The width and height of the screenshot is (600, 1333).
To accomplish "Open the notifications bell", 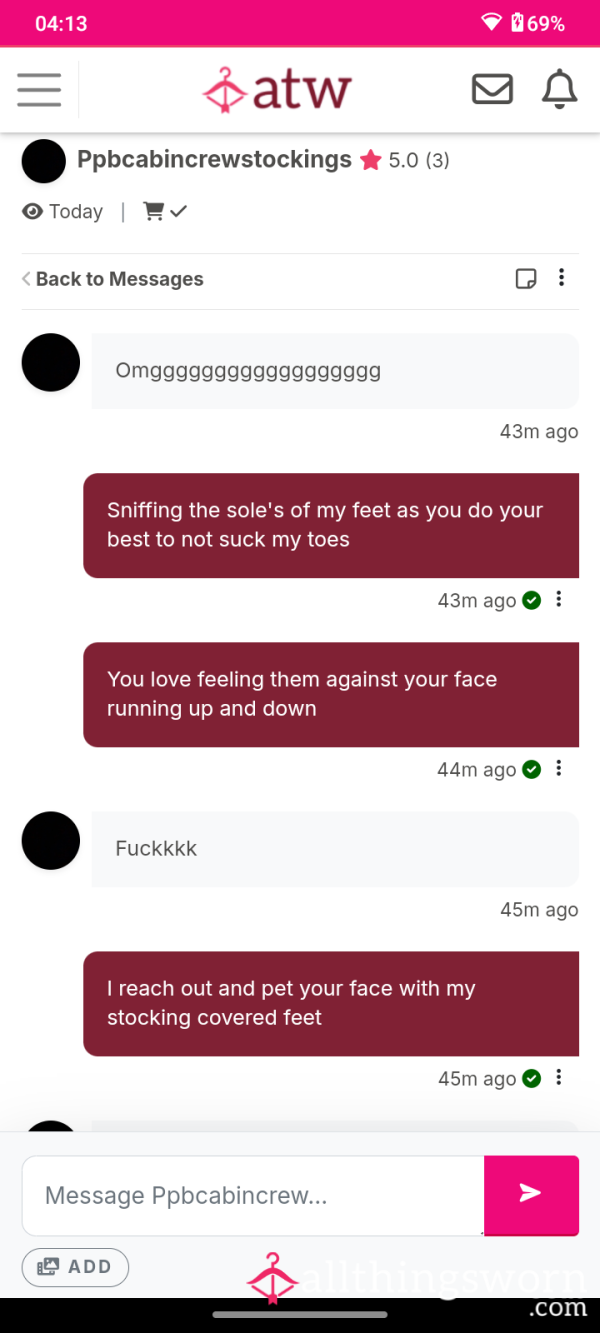I will click(x=560, y=89).
